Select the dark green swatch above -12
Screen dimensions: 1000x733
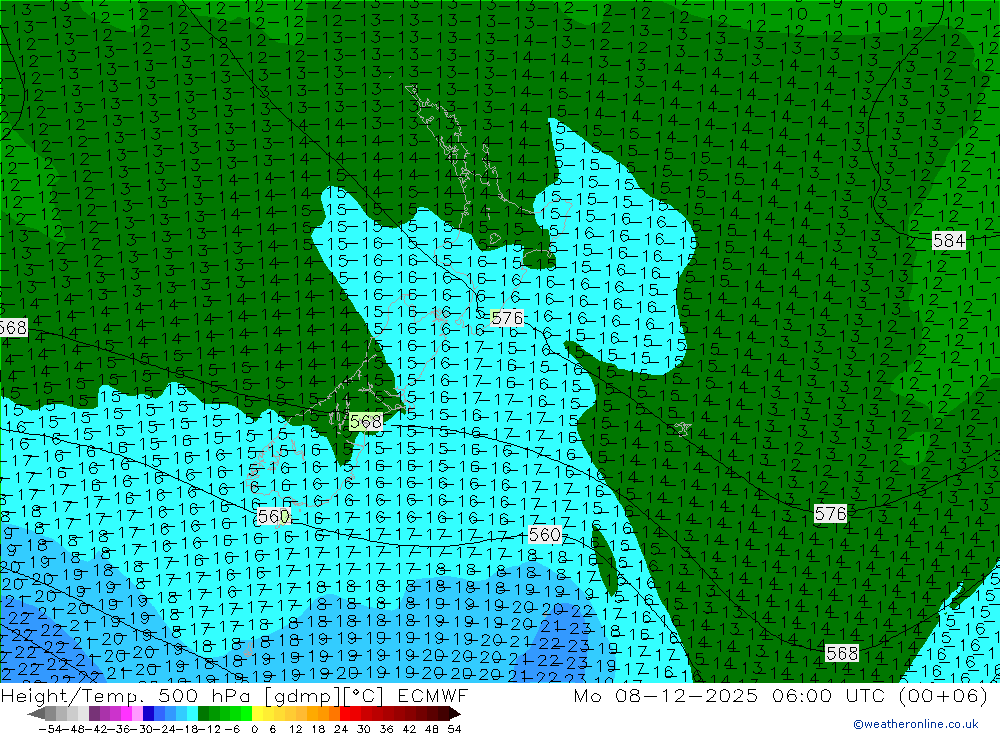(203, 714)
